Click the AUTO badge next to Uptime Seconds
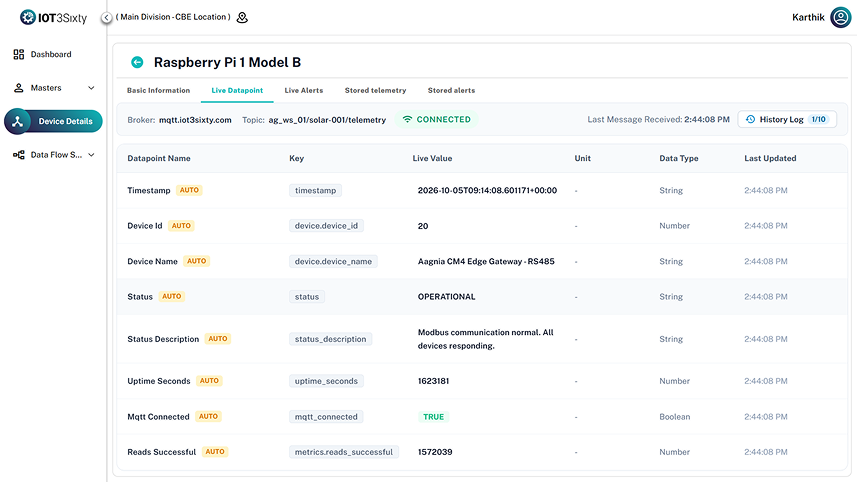 point(209,381)
